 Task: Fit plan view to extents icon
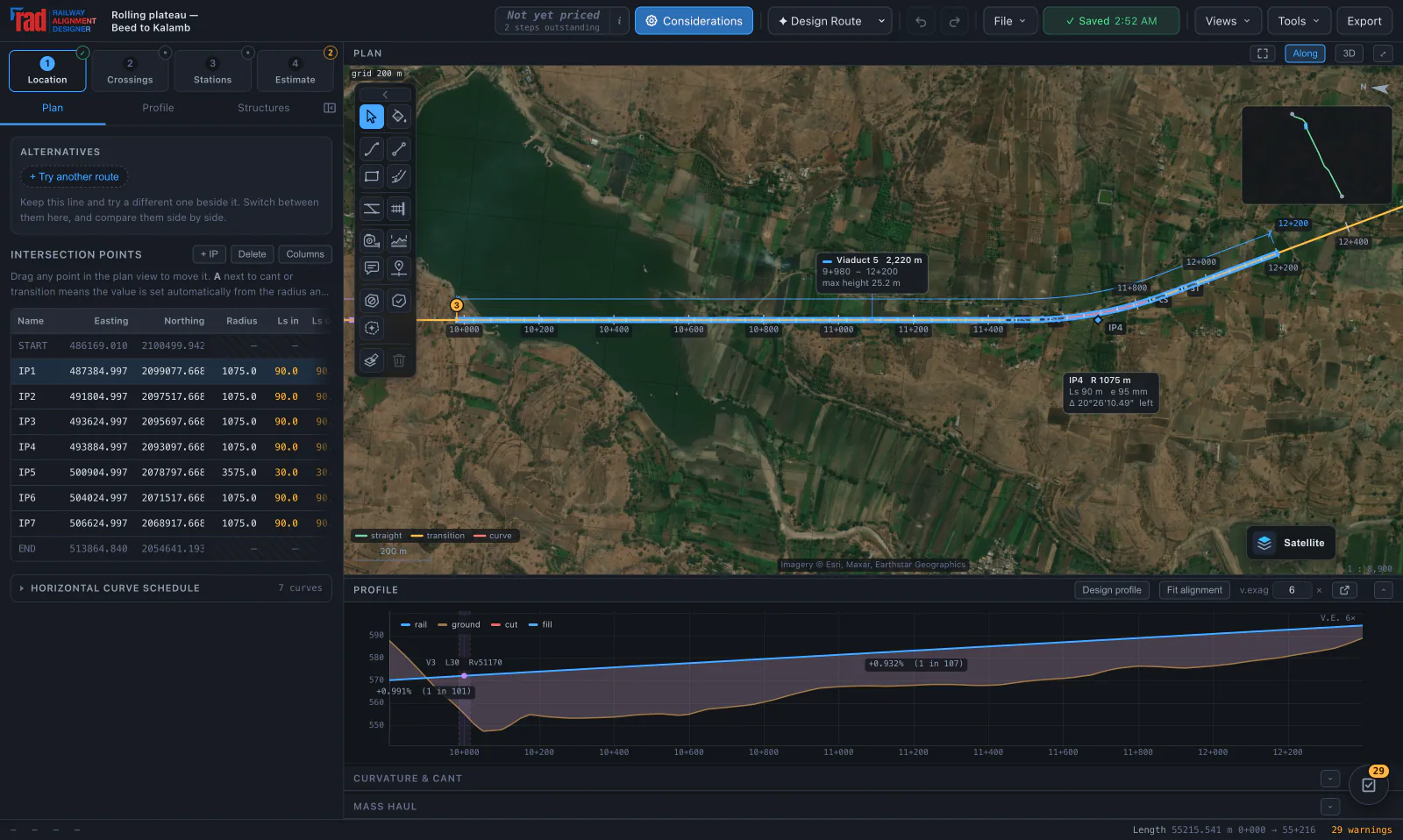point(1263,53)
